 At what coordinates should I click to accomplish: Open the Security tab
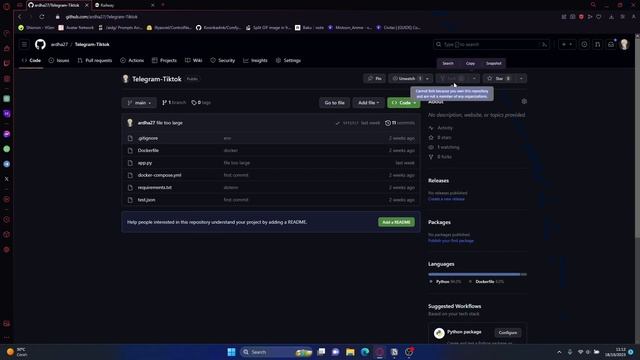tap(222, 60)
